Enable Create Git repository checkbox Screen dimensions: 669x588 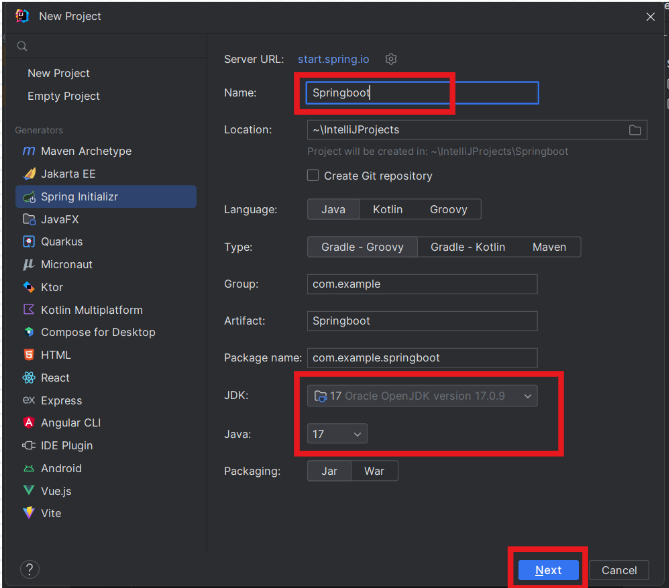click(313, 175)
